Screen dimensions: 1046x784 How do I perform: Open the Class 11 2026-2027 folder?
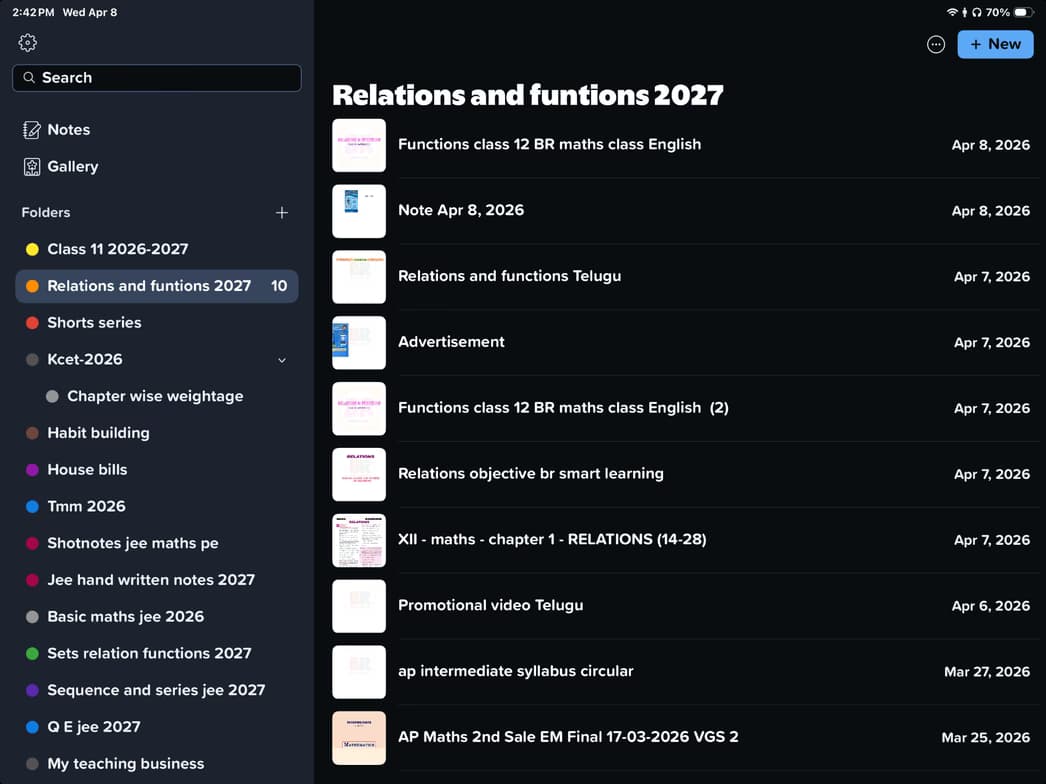117,249
